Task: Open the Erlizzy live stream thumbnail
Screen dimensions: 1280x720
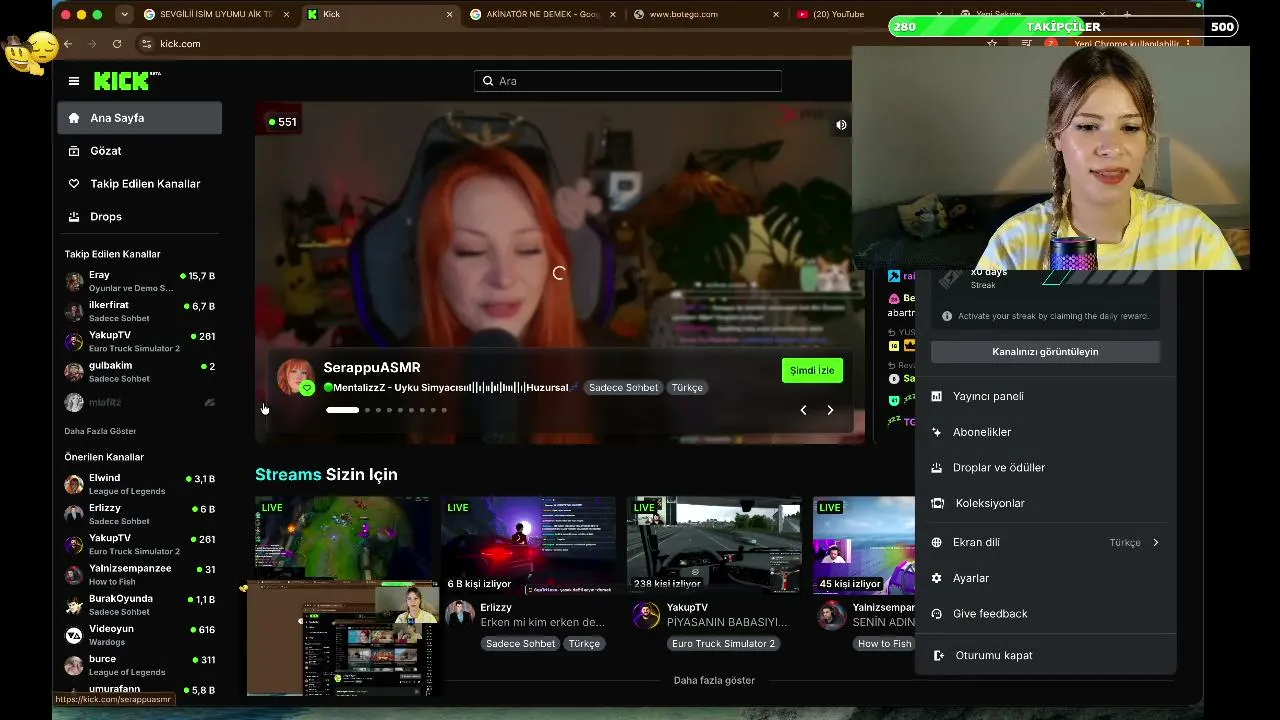Action: pos(528,545)
